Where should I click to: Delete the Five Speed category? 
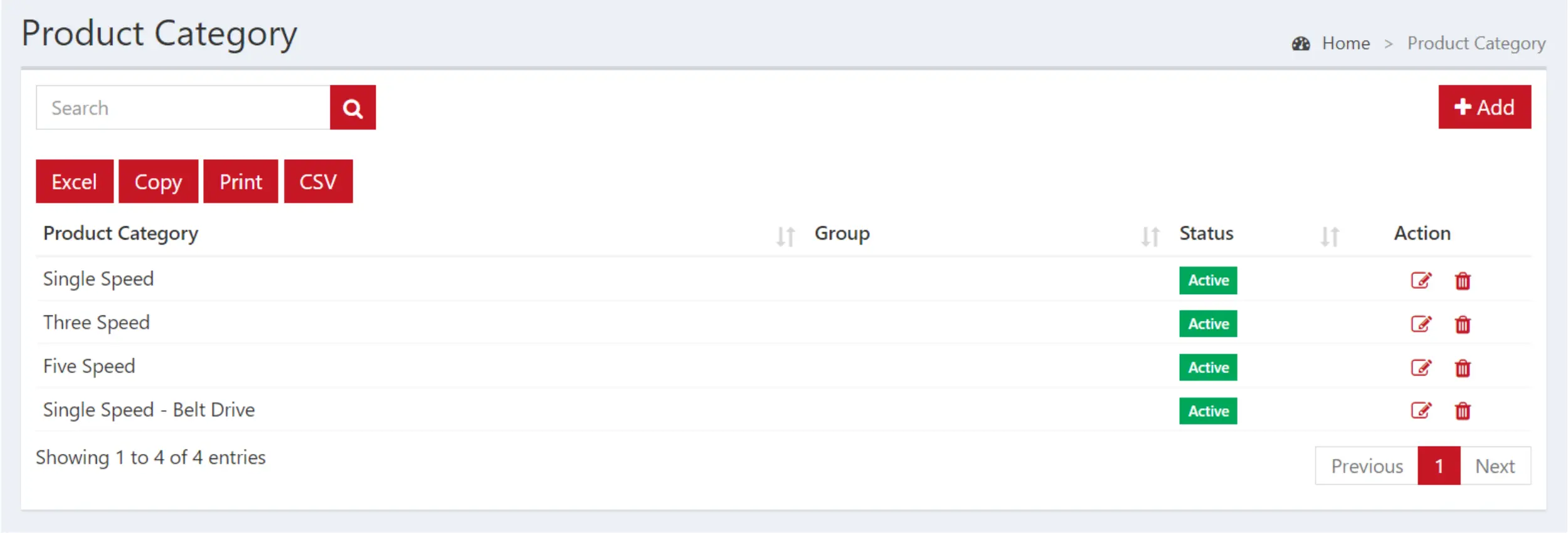(1462, 368)
